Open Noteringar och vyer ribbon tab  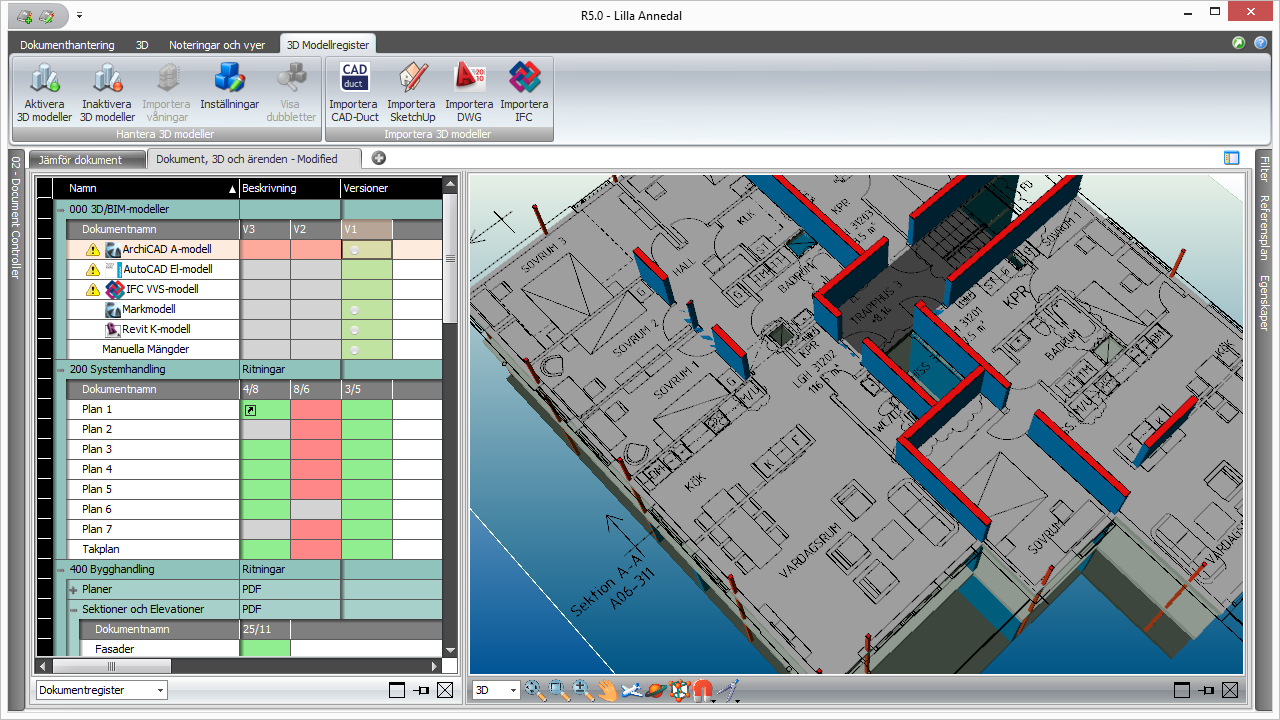point(217,45)
